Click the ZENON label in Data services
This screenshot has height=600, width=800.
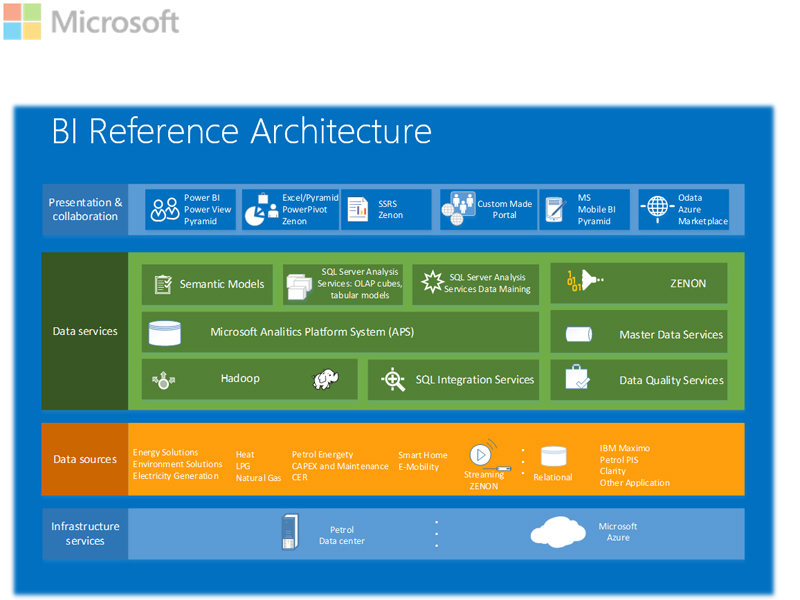(x=688, y=283)
